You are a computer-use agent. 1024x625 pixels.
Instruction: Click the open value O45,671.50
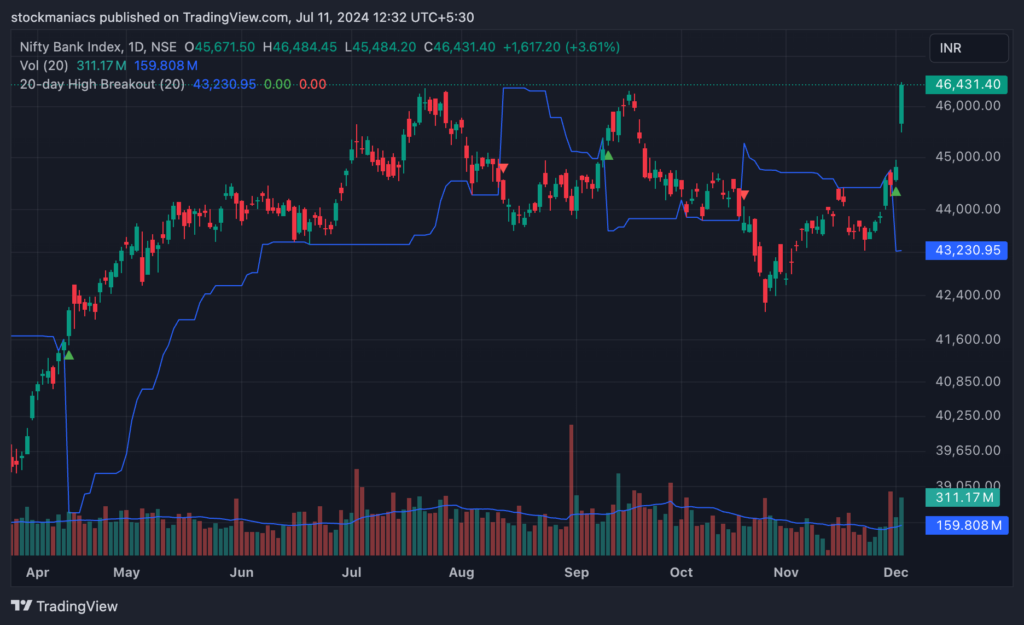click(x=219, y=47)
